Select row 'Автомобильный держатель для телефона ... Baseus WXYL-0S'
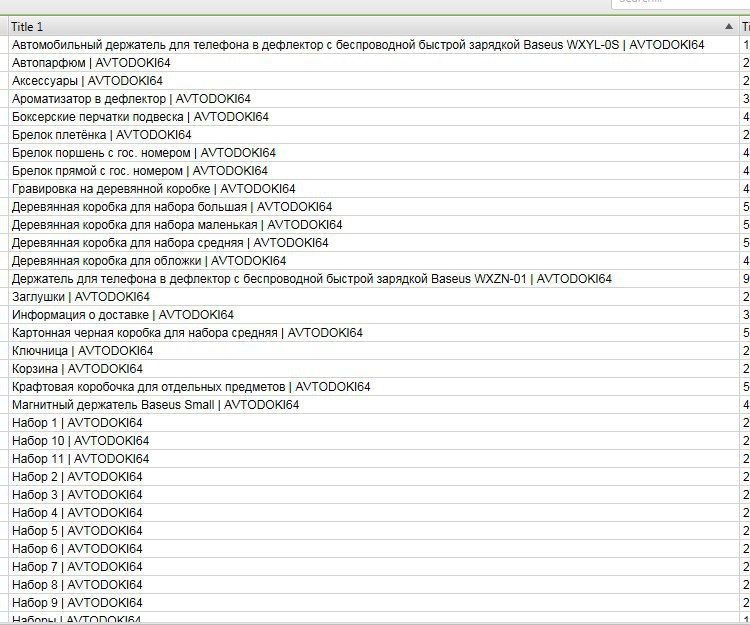 click(374, 45)
